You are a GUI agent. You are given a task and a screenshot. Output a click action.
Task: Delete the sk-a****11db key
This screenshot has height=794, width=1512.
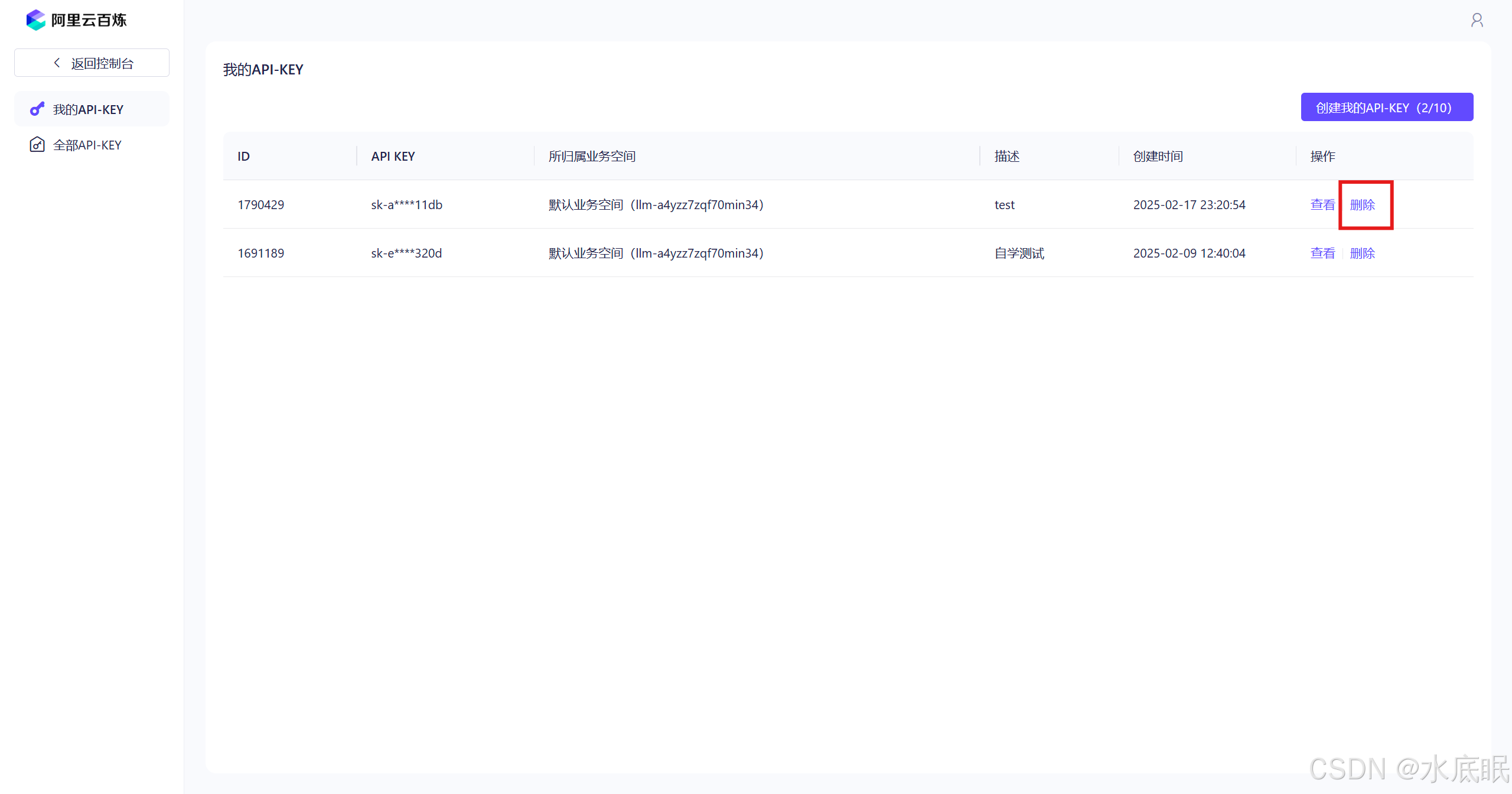[x=1362, y=204]
